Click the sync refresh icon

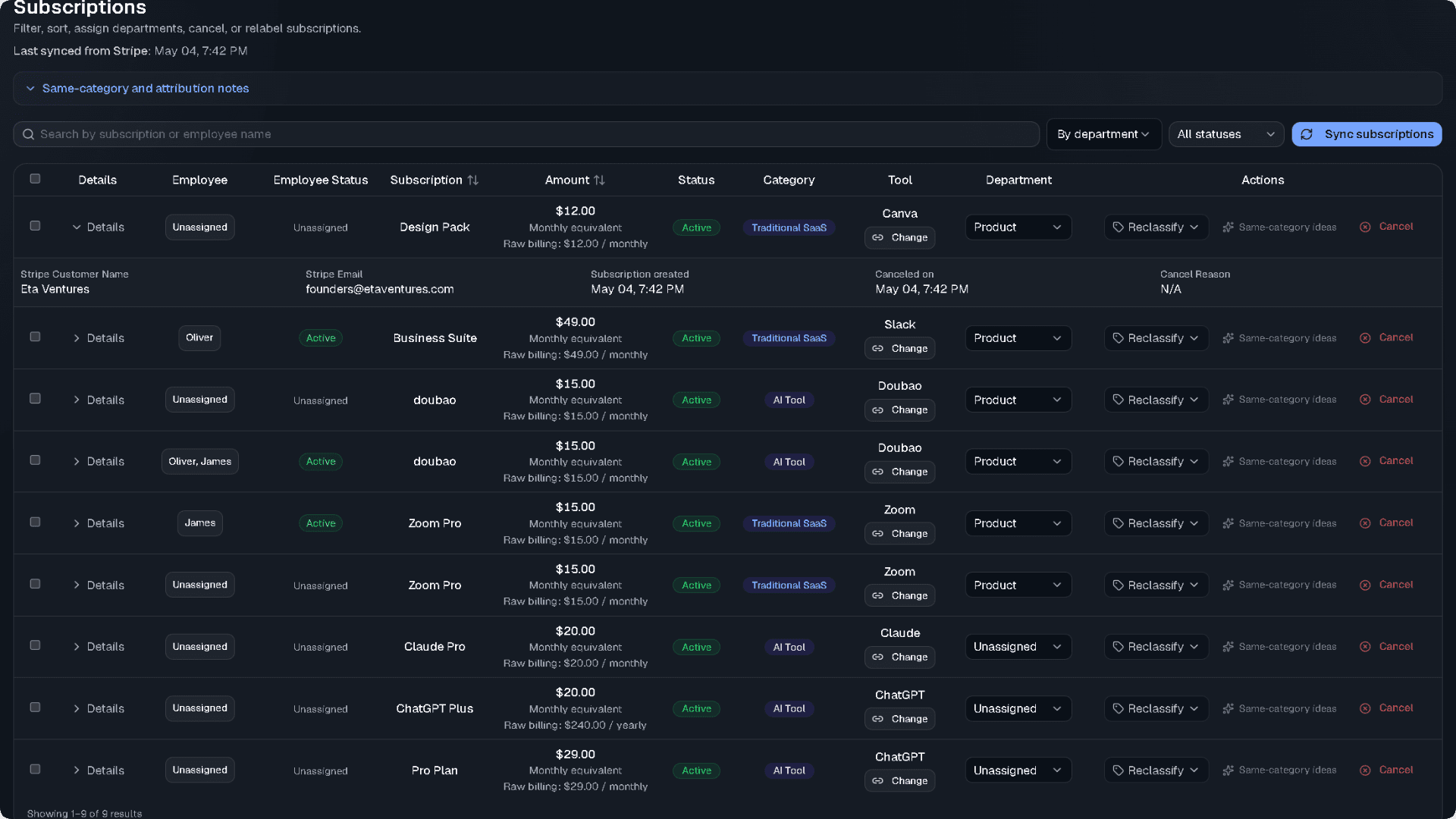1307,134
